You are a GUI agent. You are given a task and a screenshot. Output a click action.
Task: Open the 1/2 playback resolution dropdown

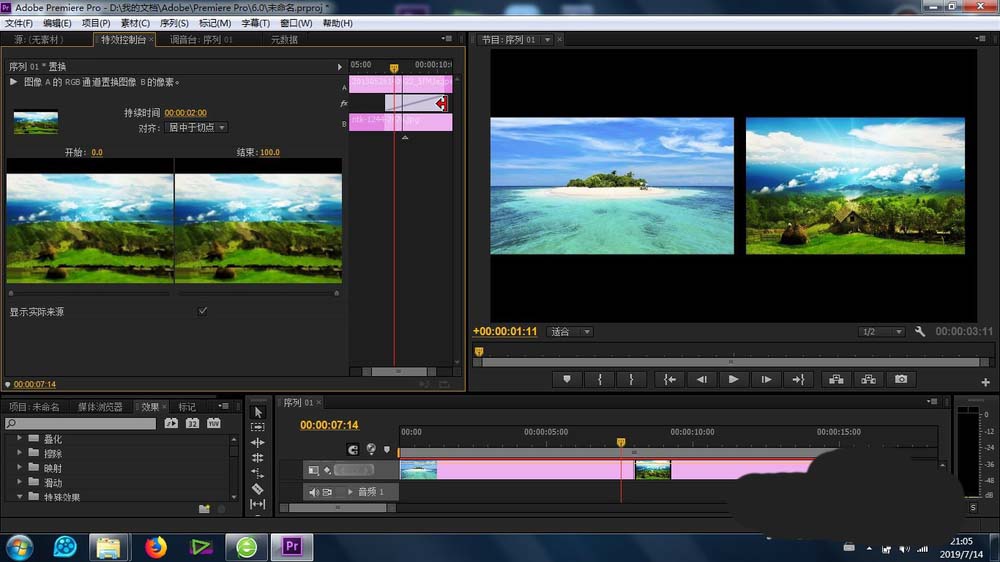tap(881, 332)
